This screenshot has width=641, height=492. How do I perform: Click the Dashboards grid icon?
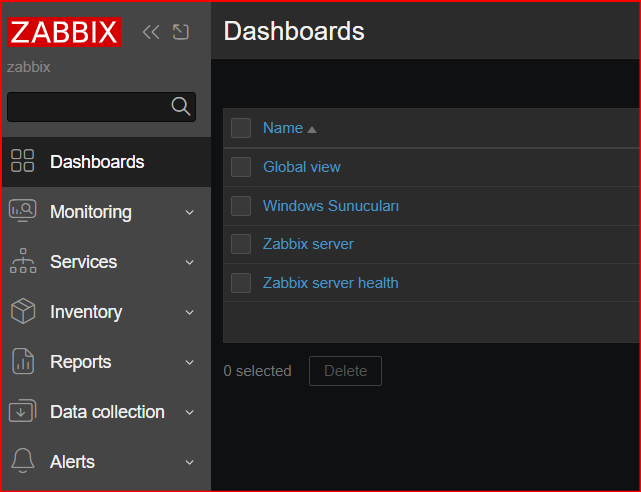22,161
